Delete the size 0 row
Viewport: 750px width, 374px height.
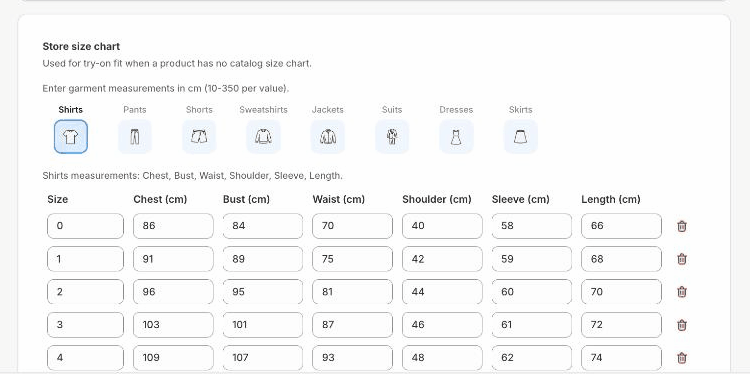click(x=682, y=226)
